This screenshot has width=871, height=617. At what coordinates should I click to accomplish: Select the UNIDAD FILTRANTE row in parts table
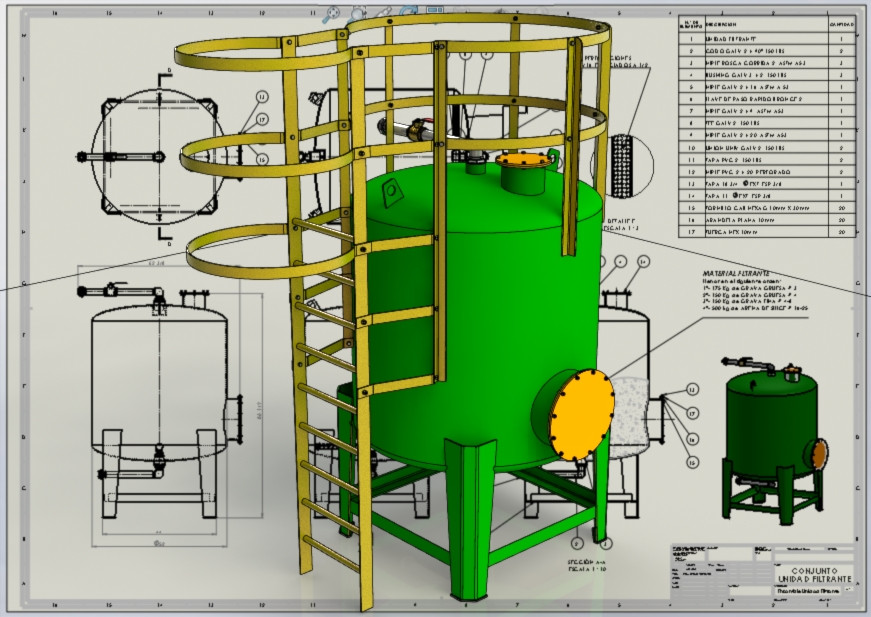point(767,39)
